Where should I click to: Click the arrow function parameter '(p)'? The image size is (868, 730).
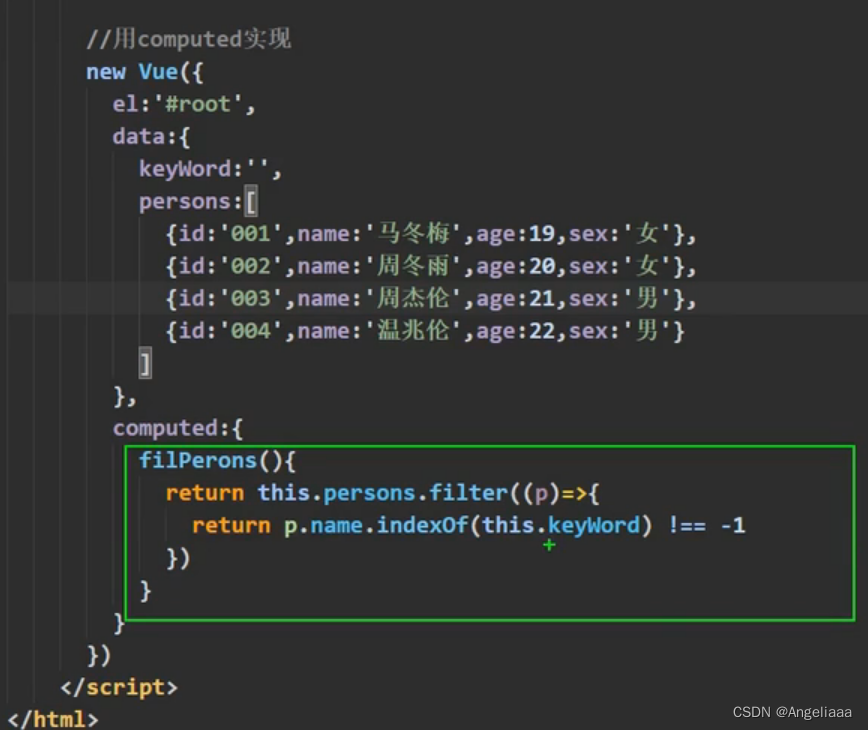click(x=541, y=493)
